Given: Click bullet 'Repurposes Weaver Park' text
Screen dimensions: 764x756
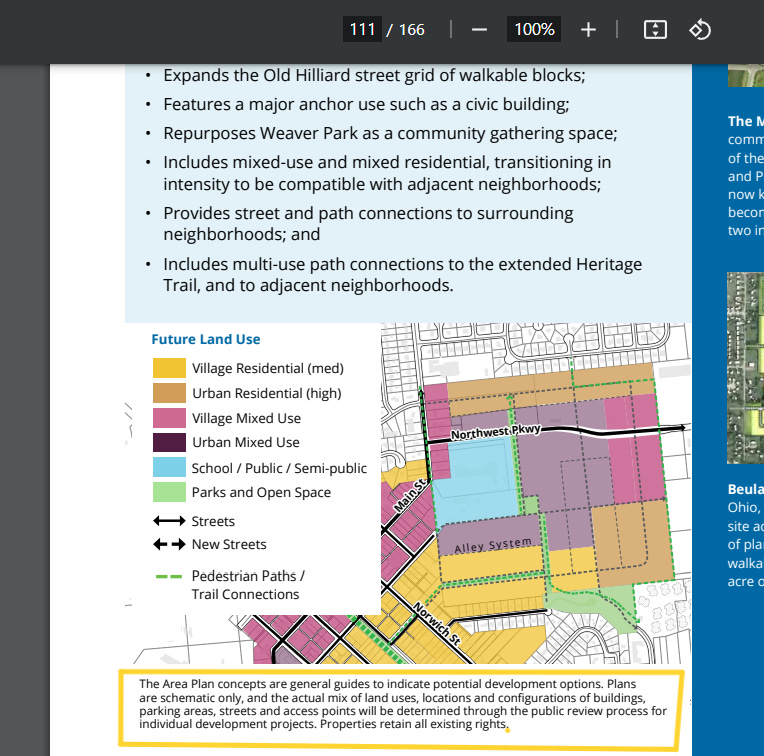Looking at the screenshot, I should coord(390,133).
